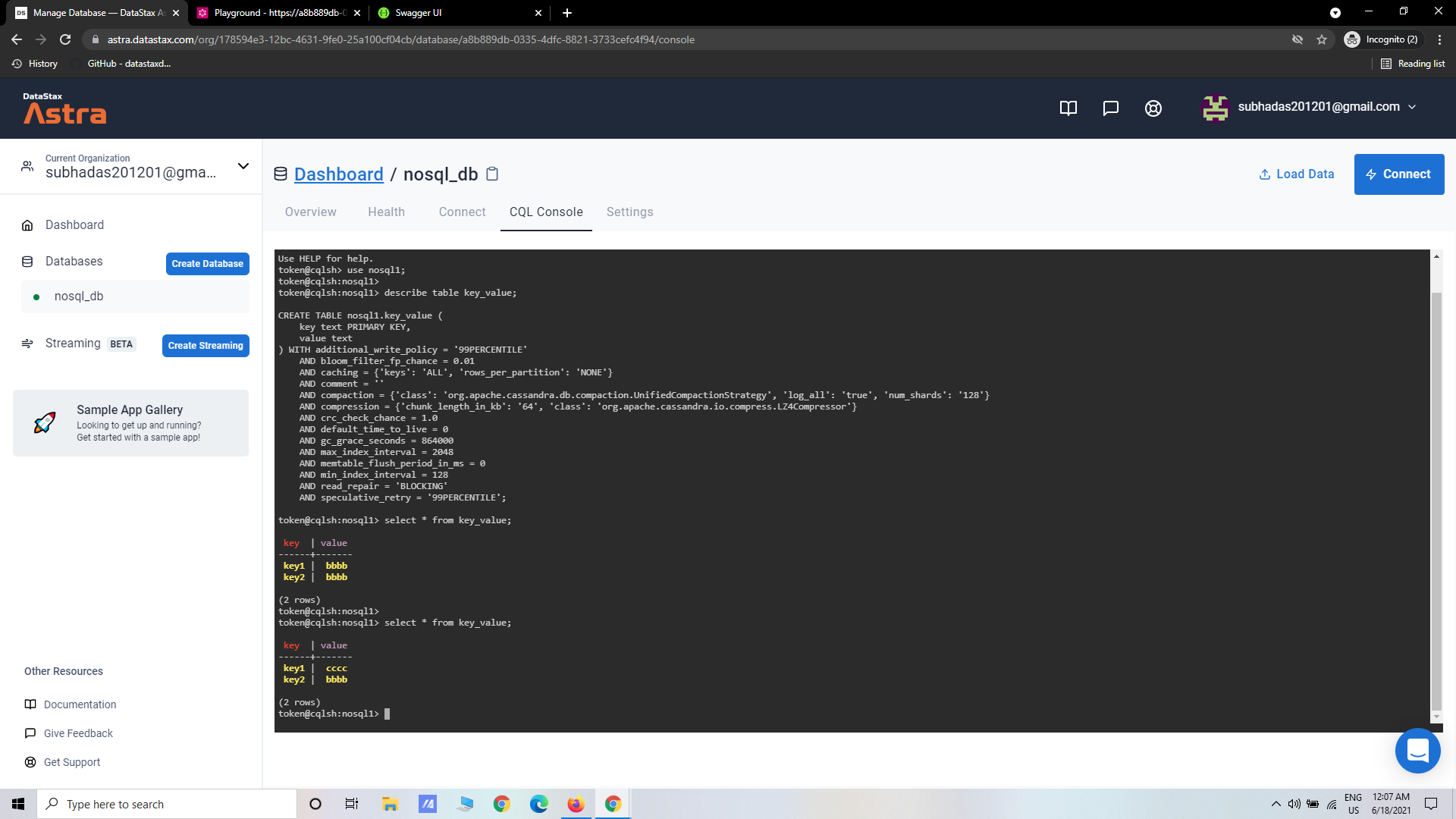1456x819 pixels.
Task: Copy database name using the clipboard icon
Action: tap(492, 174)
